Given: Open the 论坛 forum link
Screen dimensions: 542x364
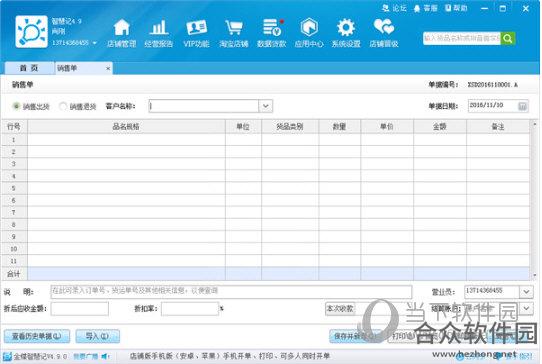Looking at the screenshot, I should click(x=394, y=8).
